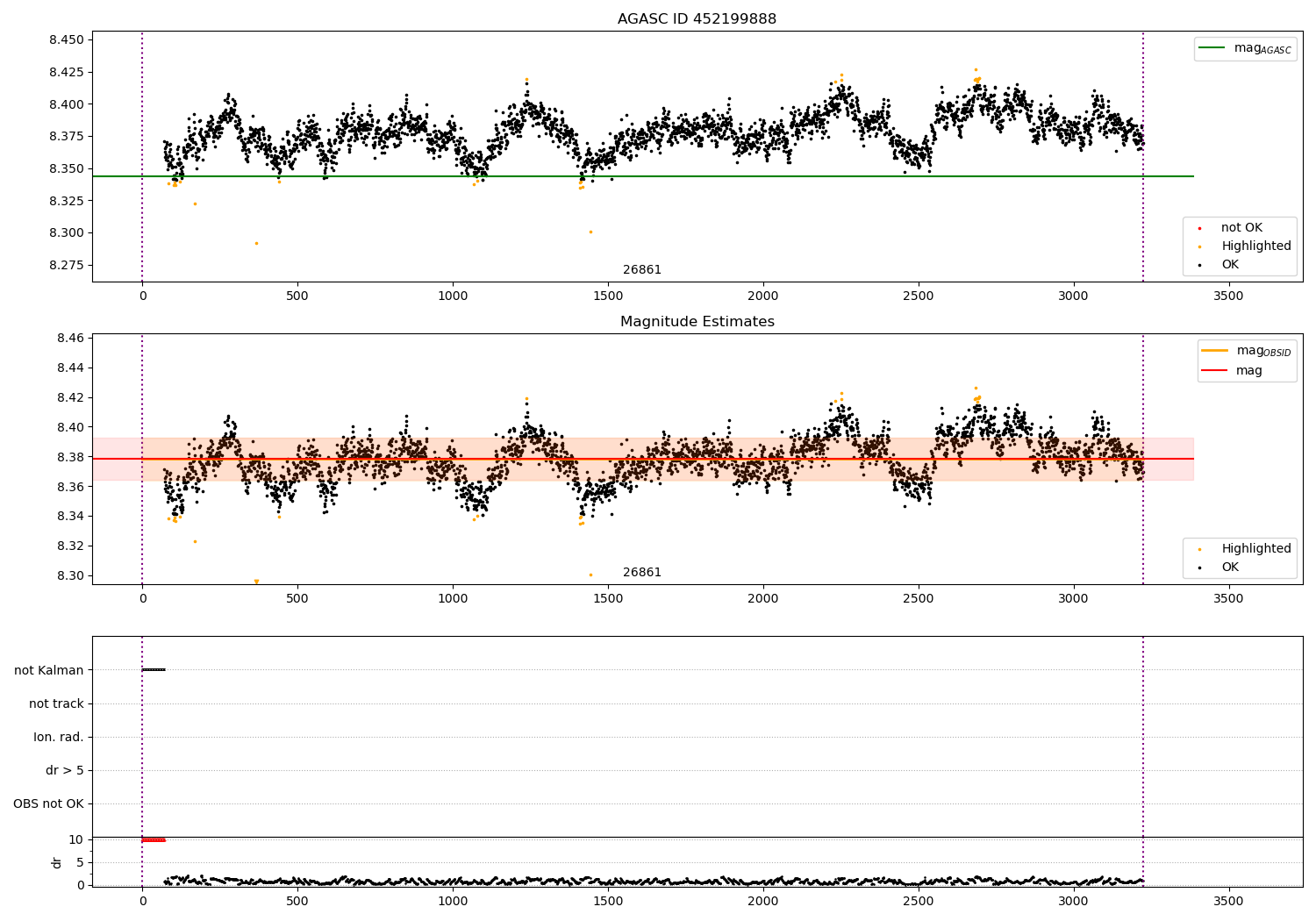Viewport: 1316px width, 921px height.
Task: Click the 'Magnitude Estimates' plot title
Action: (697, 322)
